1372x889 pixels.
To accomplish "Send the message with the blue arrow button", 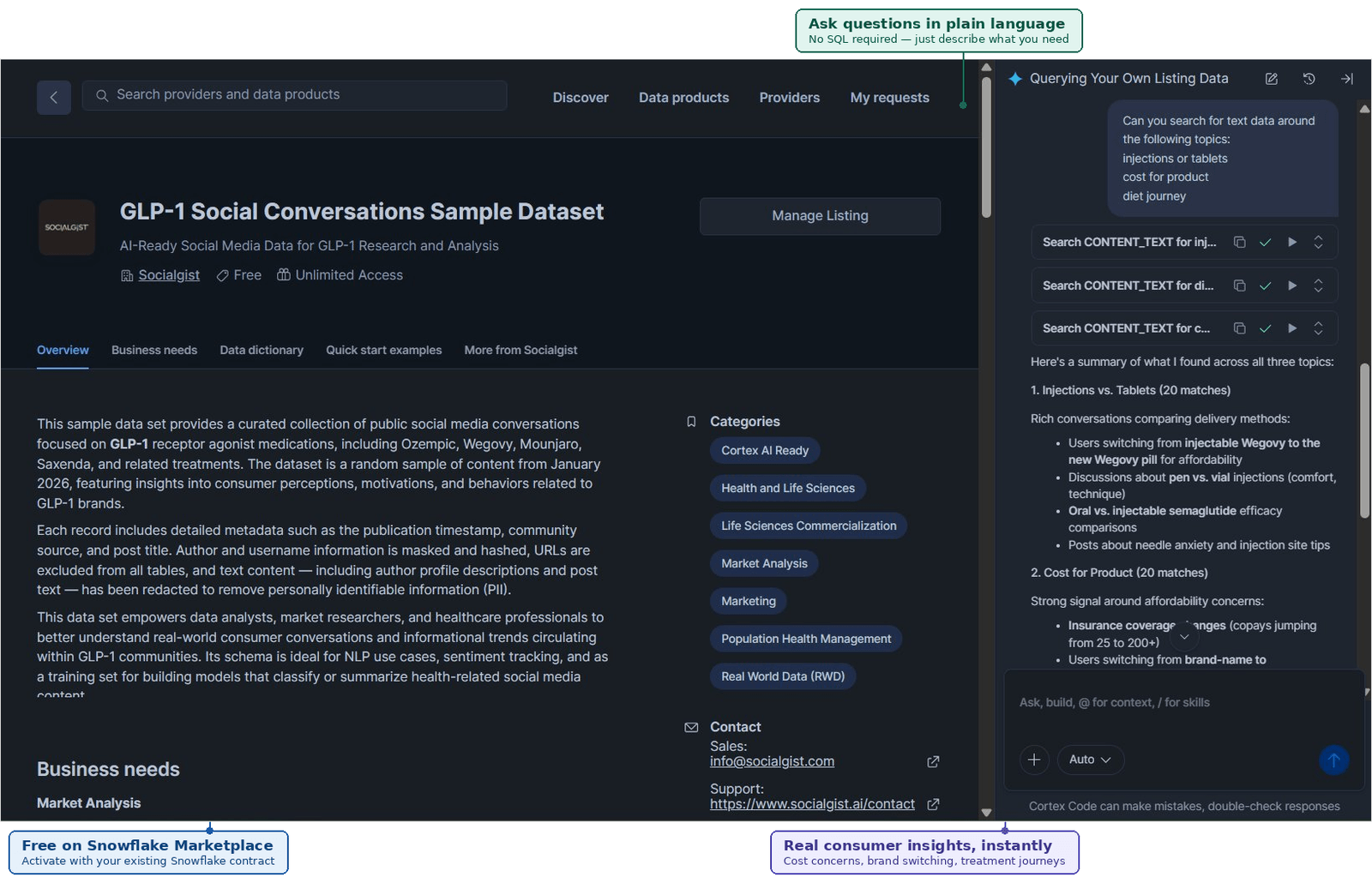I will tap(1333, 760).
